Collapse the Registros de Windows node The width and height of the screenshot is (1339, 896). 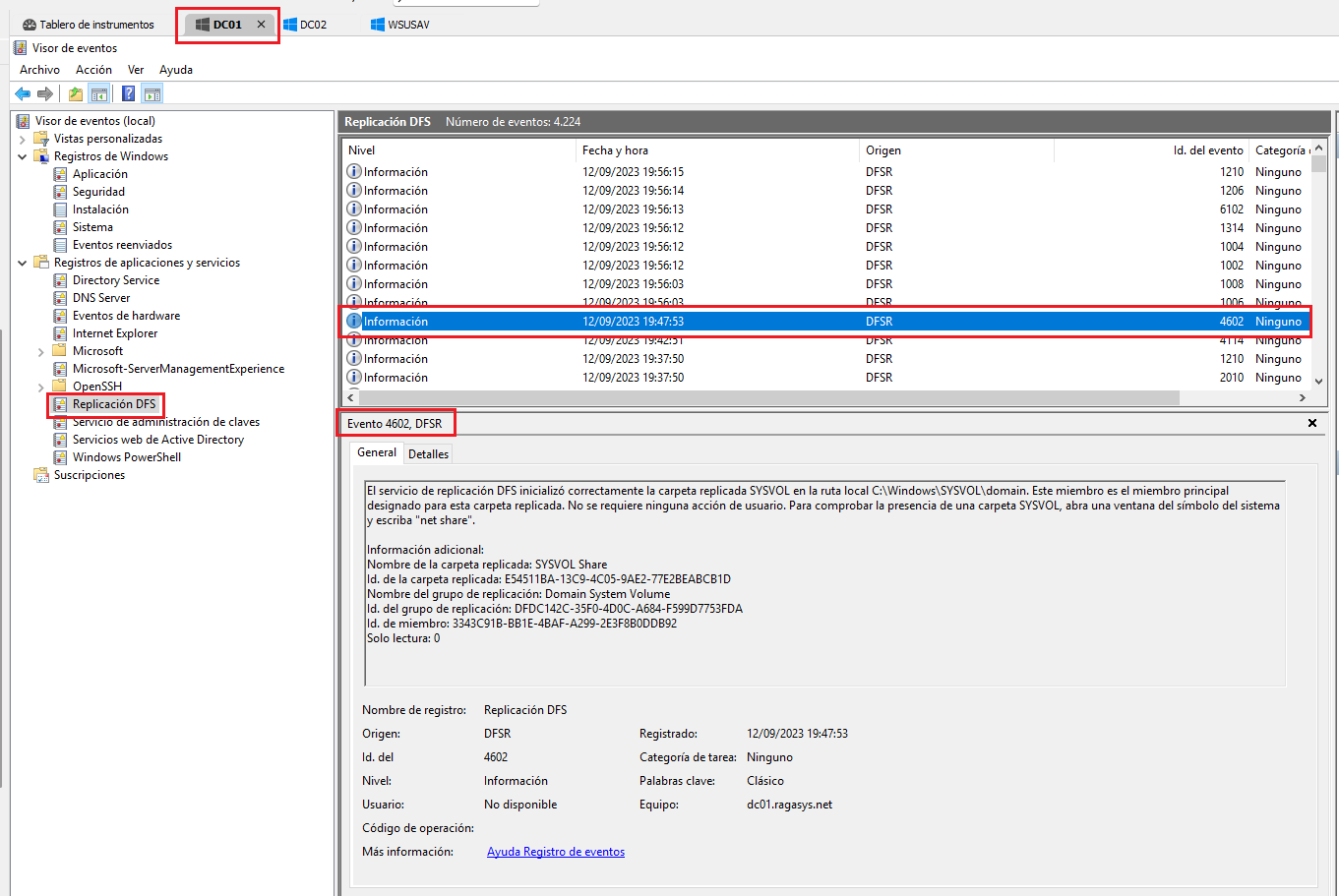click(x=23, y=156)
